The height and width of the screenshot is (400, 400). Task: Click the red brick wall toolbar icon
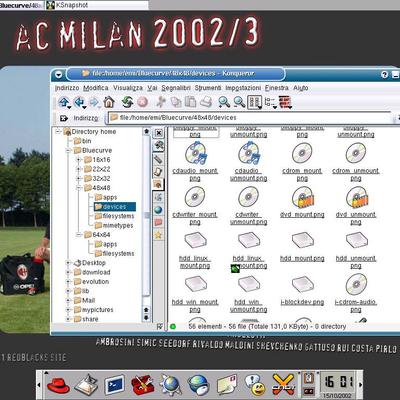pyautogui.click(x=285, y=102)
